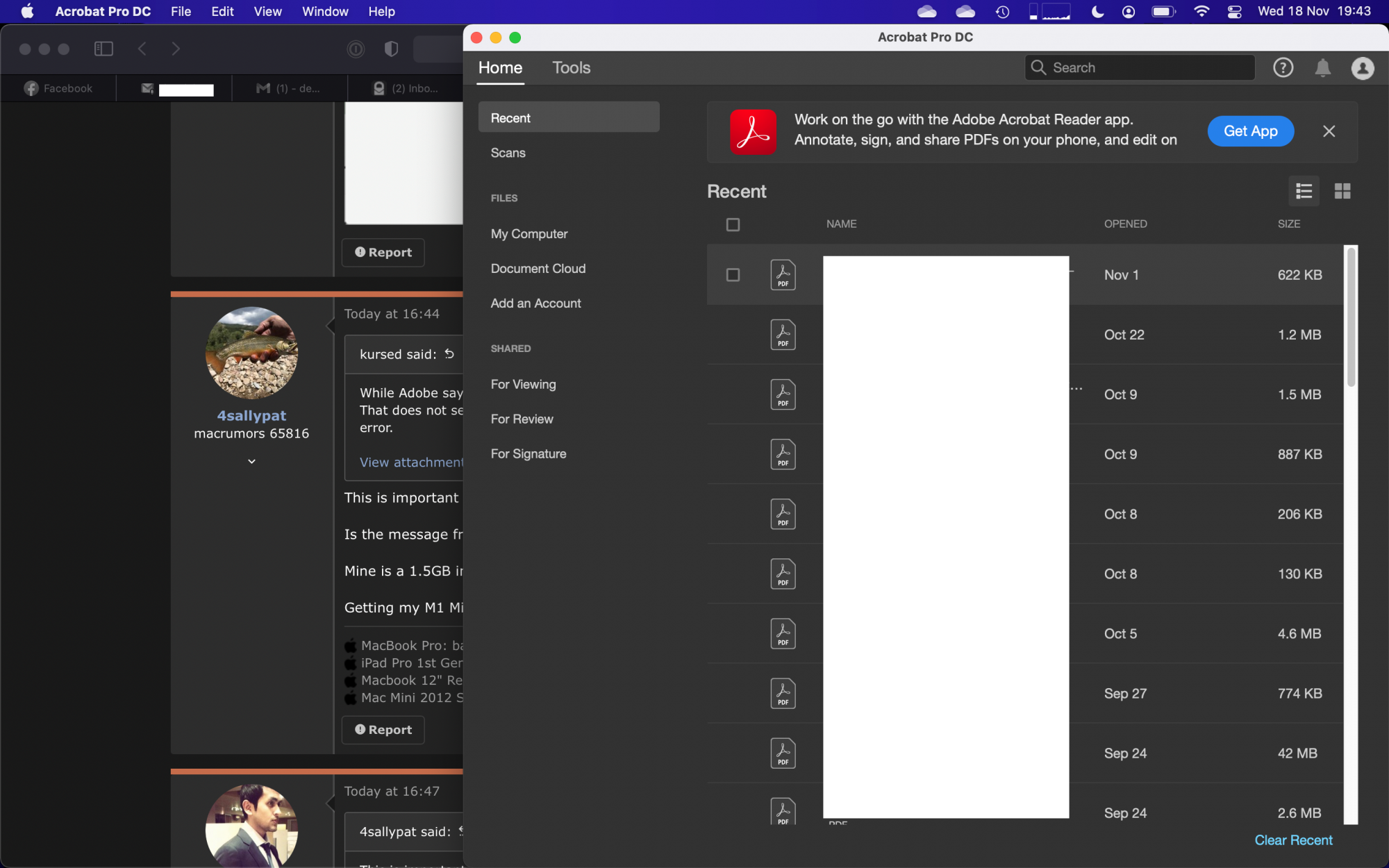Check the select-all checkbox beside NAME
This screenshot has height=868, width=1389.
tap(733, 224)
